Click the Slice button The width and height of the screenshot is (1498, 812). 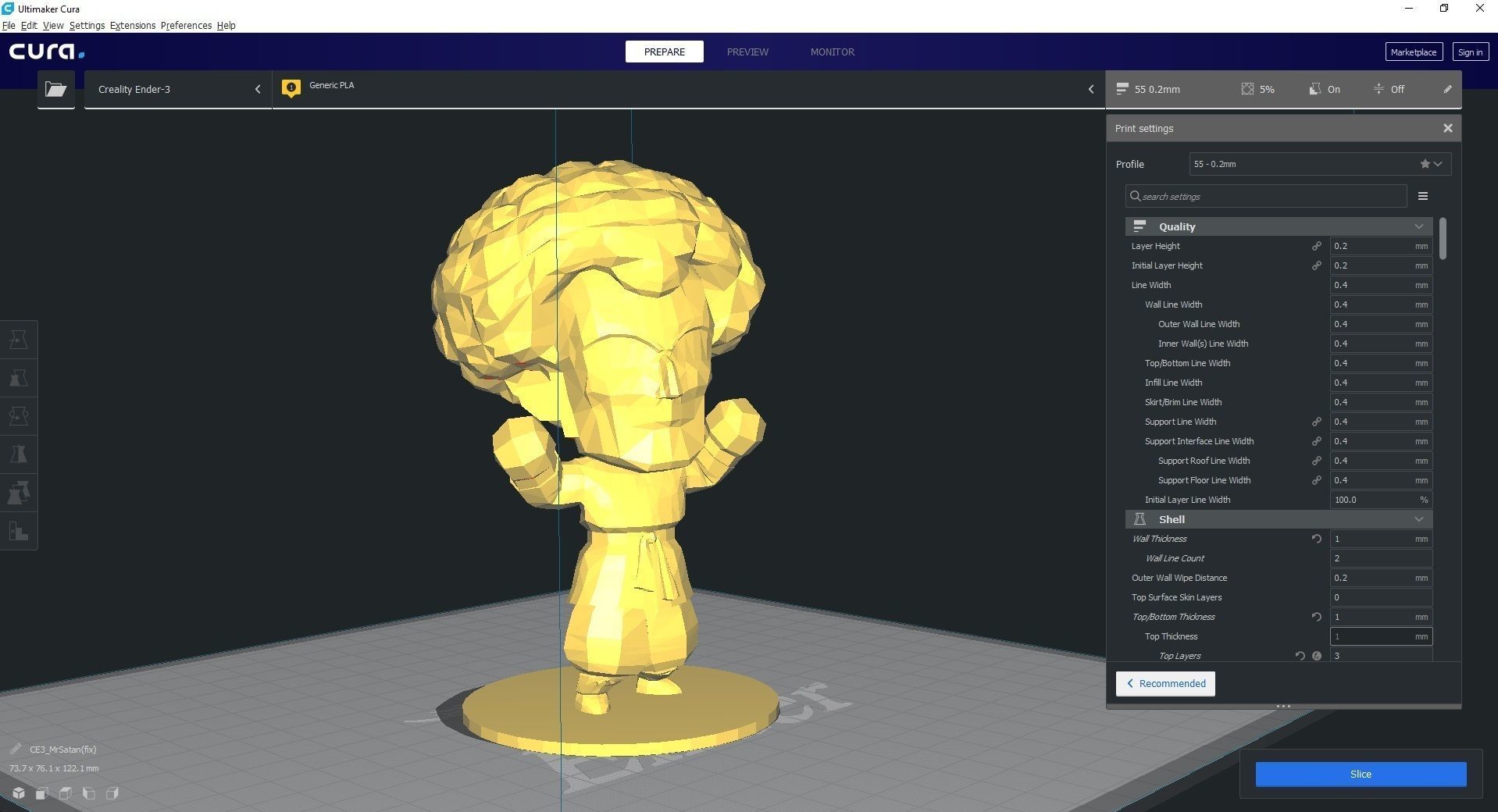tap(1361, 774)
